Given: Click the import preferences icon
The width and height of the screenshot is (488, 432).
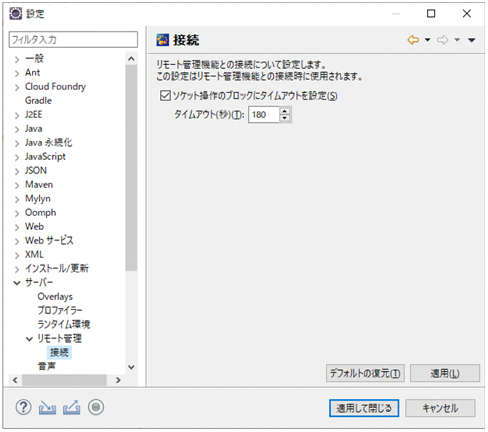Looking at the screenshot, I should click(47, 407).
